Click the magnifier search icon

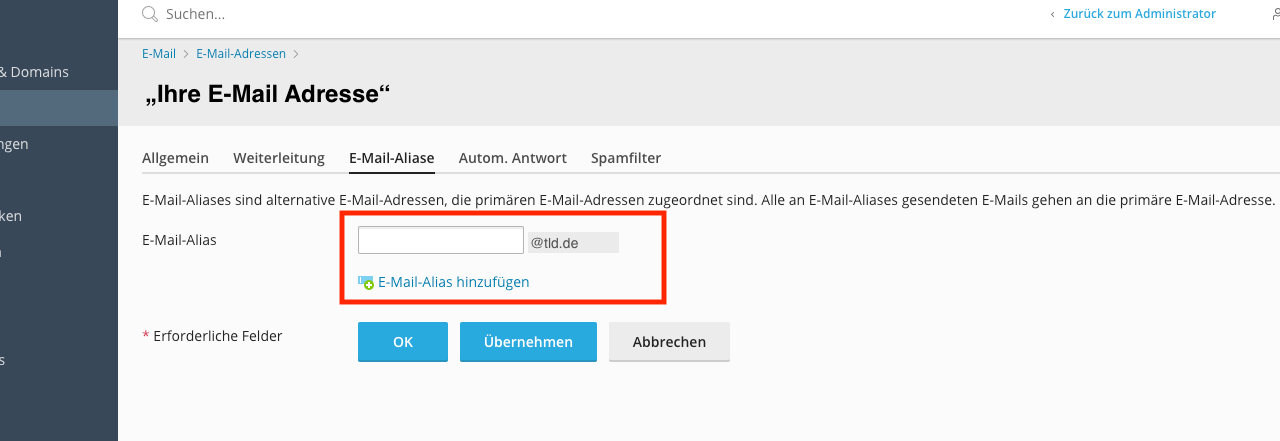150,14
